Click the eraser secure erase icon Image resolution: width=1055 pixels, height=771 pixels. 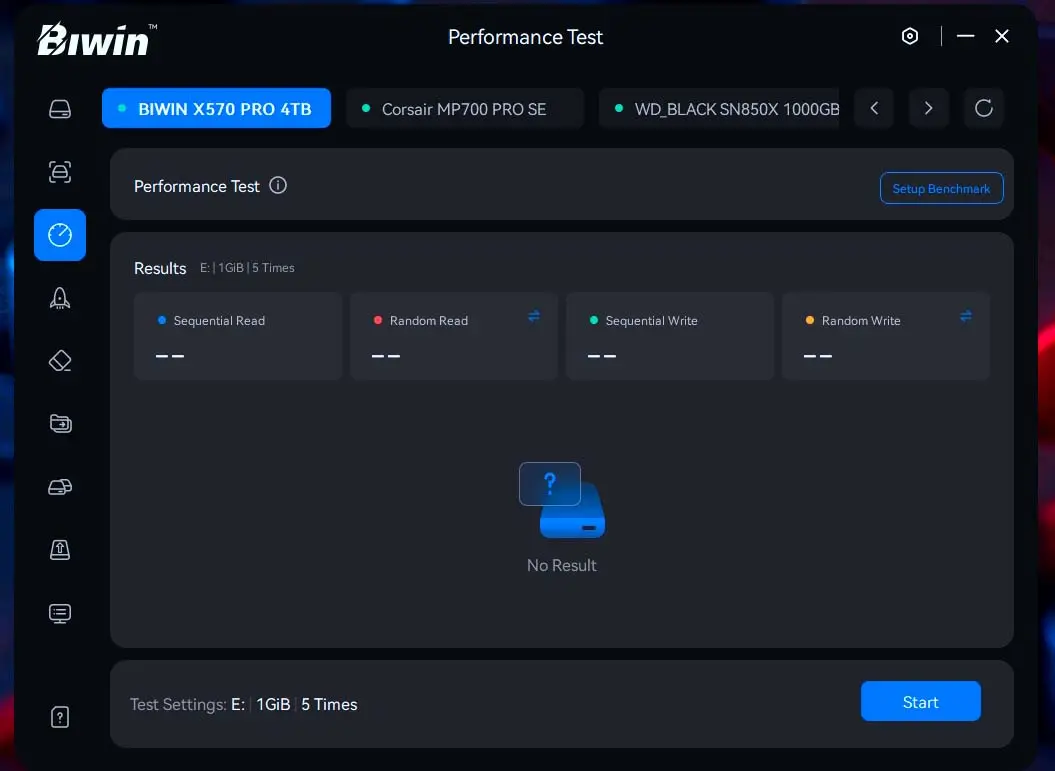tap(60, 361)
